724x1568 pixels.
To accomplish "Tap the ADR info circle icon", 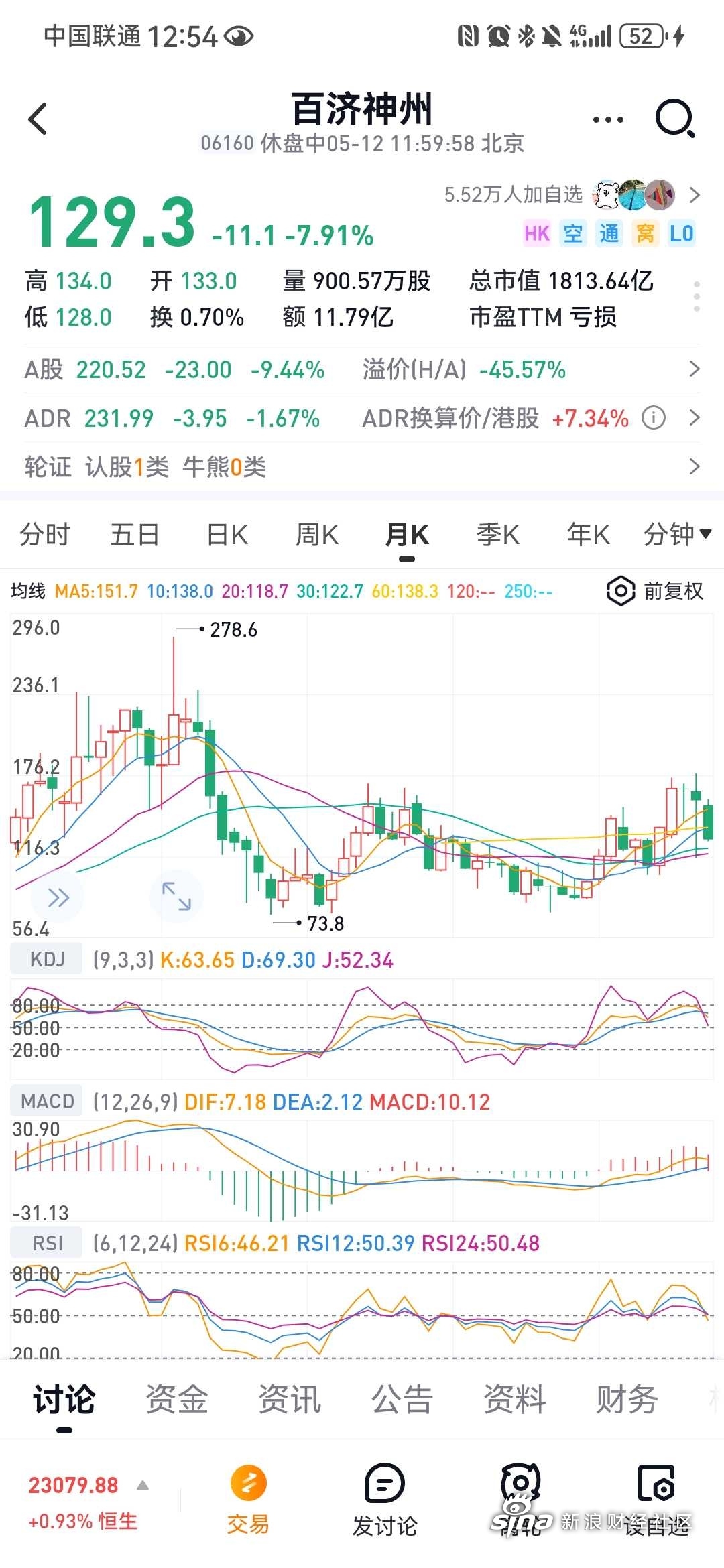I will [x=654, y=418].
